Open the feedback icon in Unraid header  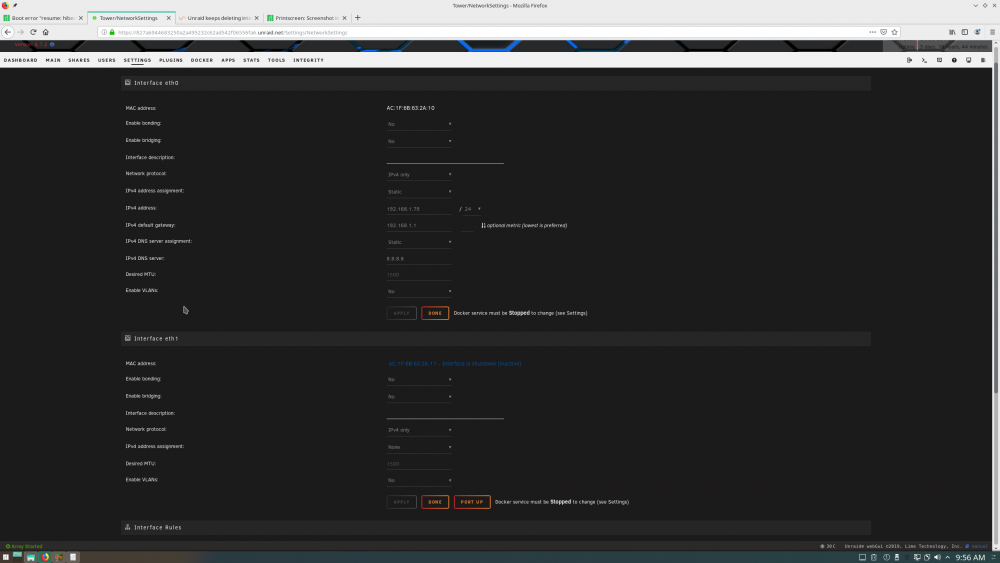click(x=939, y=60)
